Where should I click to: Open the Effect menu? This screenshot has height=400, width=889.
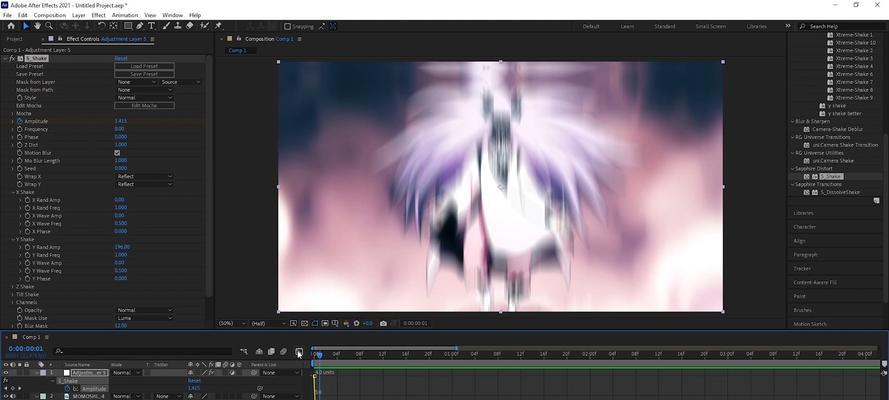coord(98,15)
